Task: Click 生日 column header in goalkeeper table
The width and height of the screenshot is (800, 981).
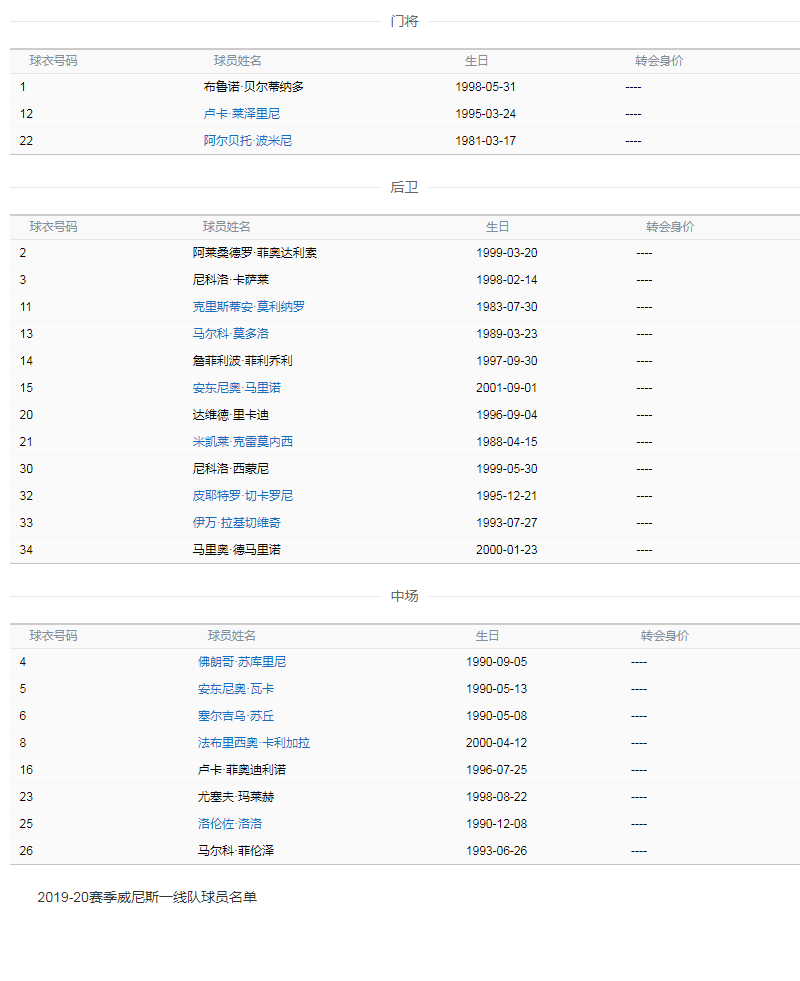Action: click(476, 61)
